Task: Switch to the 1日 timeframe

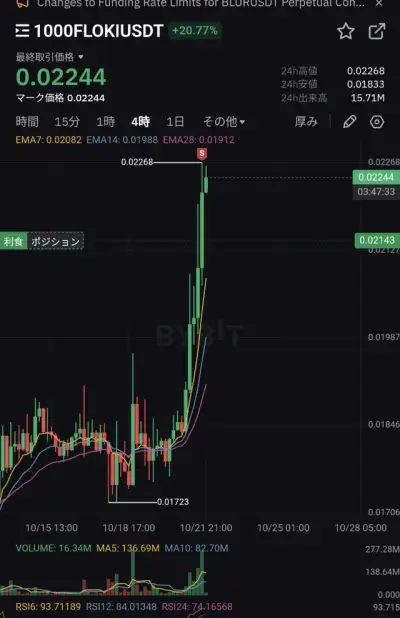Action: pyautogui.click(x=175, y=122)
